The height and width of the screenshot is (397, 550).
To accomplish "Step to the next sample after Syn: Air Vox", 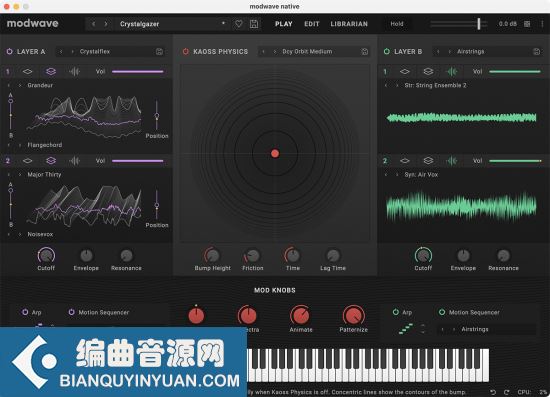I will [x=397, y=174].
